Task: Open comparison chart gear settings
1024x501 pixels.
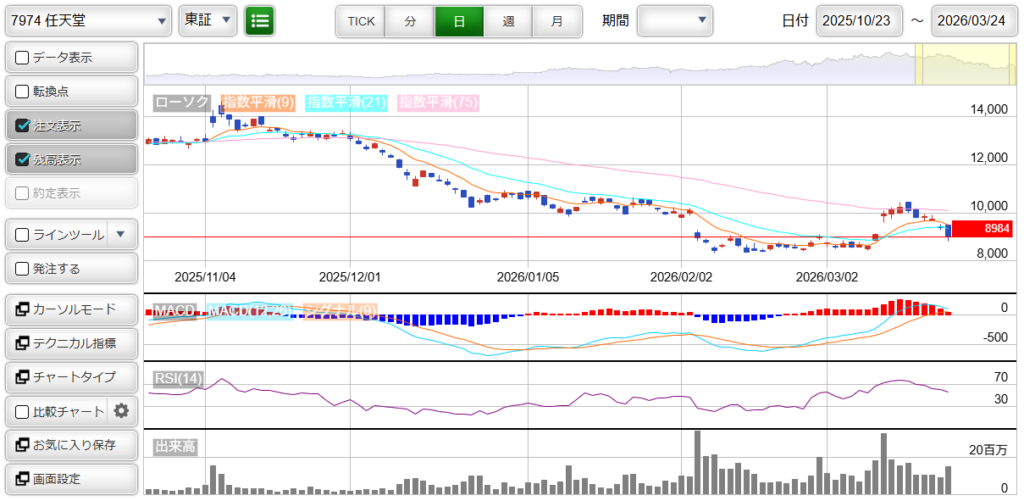Action: pyautogui.click(x=122, y=411)
